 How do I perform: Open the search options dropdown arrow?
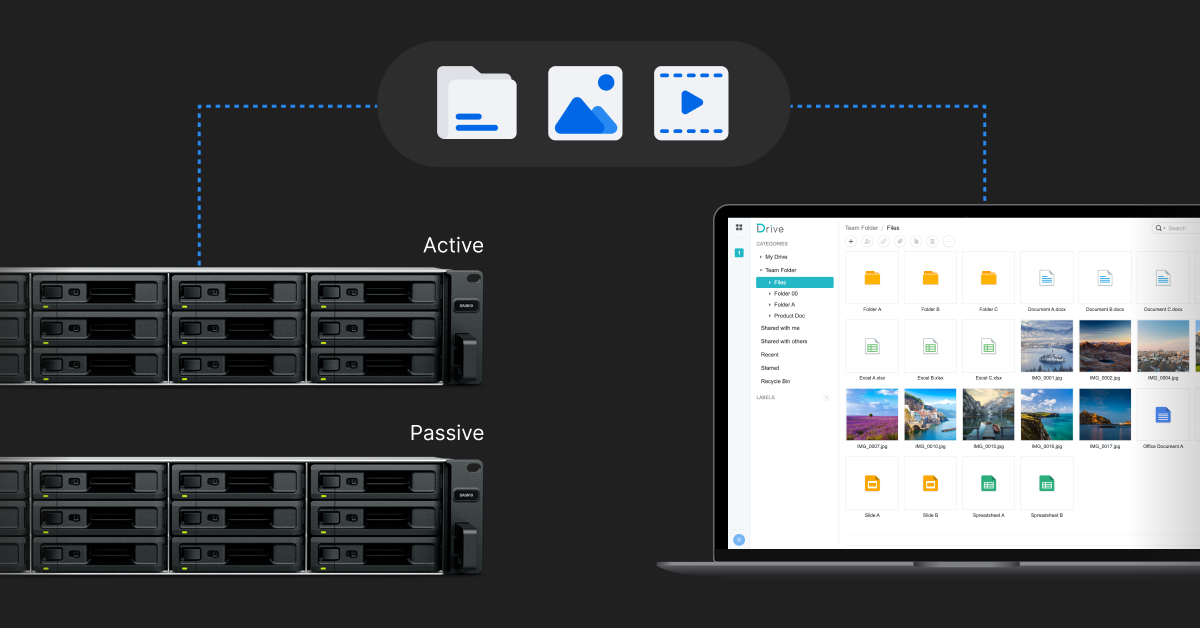(1164, 228)
